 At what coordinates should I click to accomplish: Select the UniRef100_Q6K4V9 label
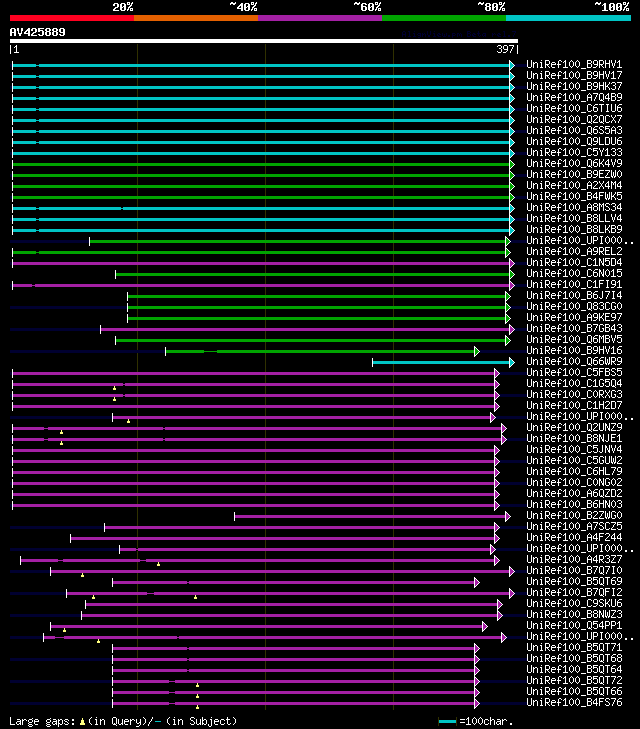coord(574,163)
